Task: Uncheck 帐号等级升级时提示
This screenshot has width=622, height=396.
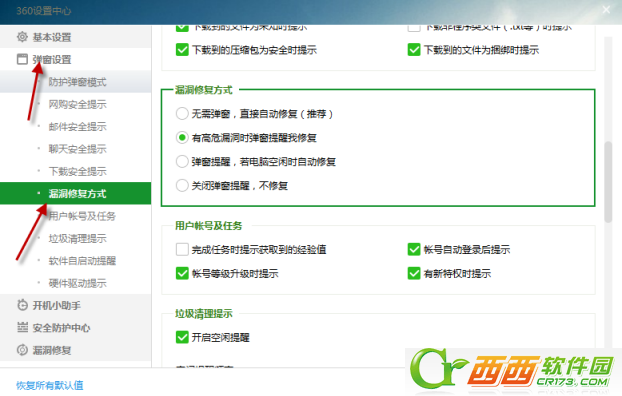Action: pyautogui.click(x=182, y=273)
